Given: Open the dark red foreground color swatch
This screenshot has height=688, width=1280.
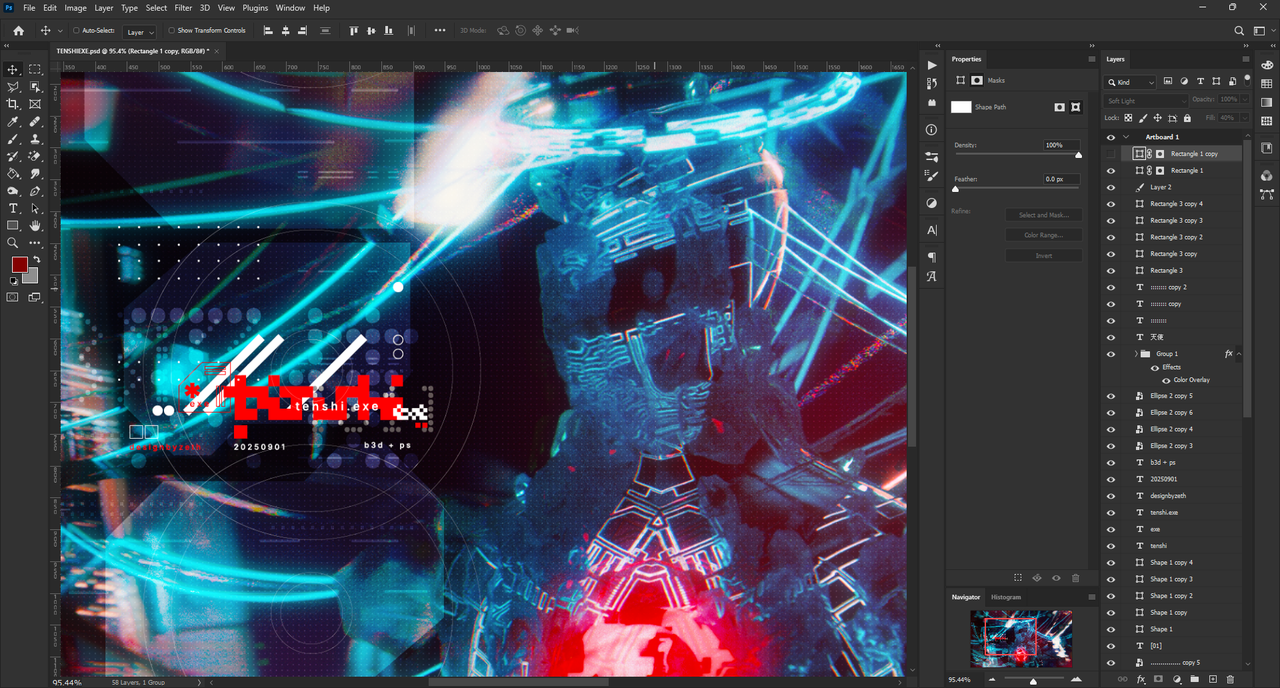Looking at the screenshot, I should tap(19, 265).
